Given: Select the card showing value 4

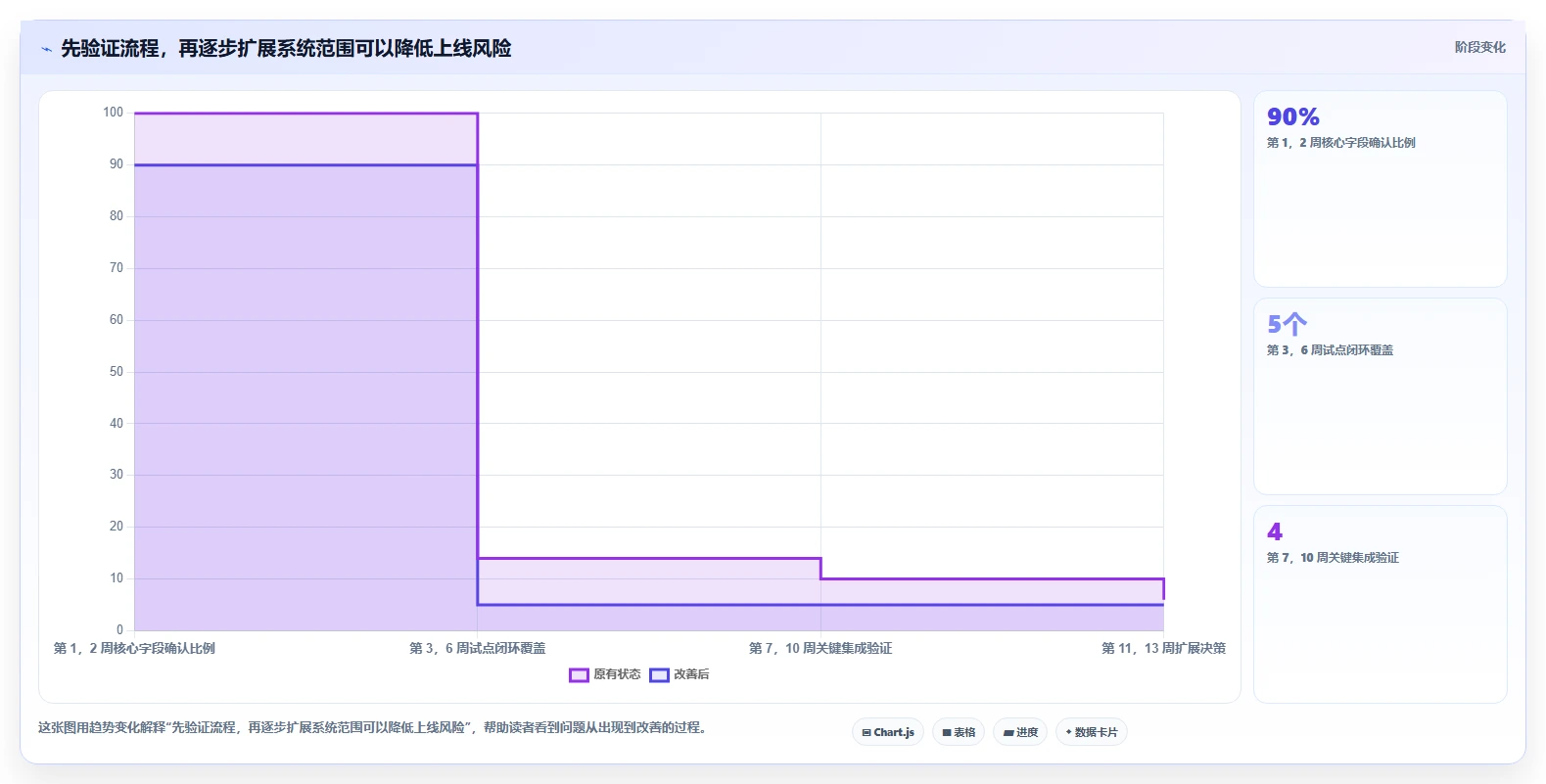Looking at the screenshot, I should pos(1380,604).
